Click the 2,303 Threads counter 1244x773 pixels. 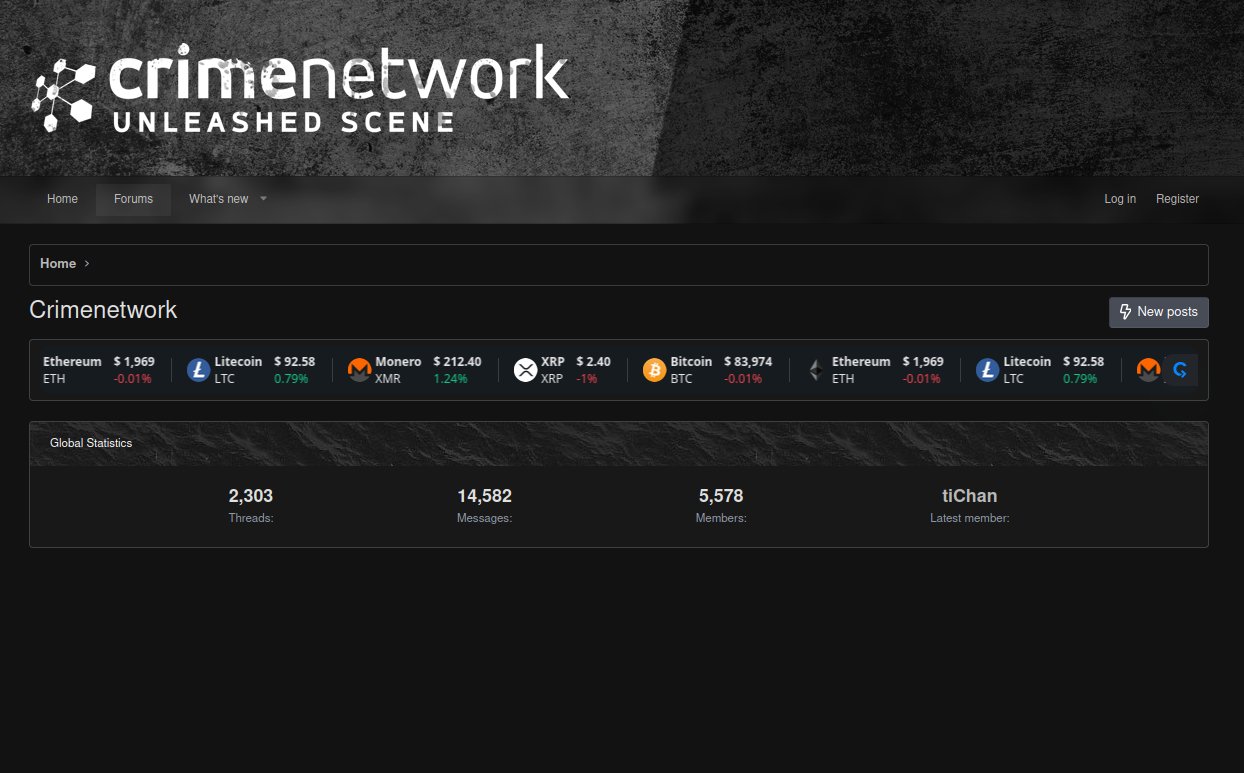[x=250, y=495]
